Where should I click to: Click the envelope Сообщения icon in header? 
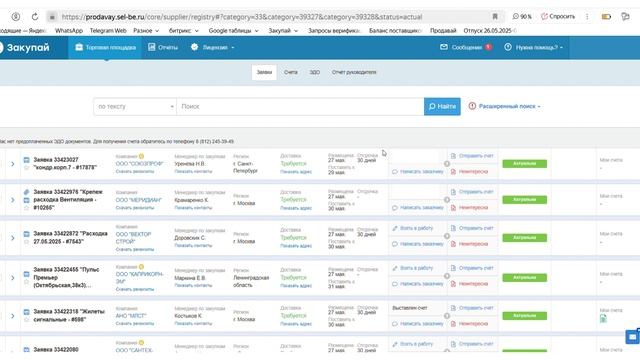tap(444, 47)
